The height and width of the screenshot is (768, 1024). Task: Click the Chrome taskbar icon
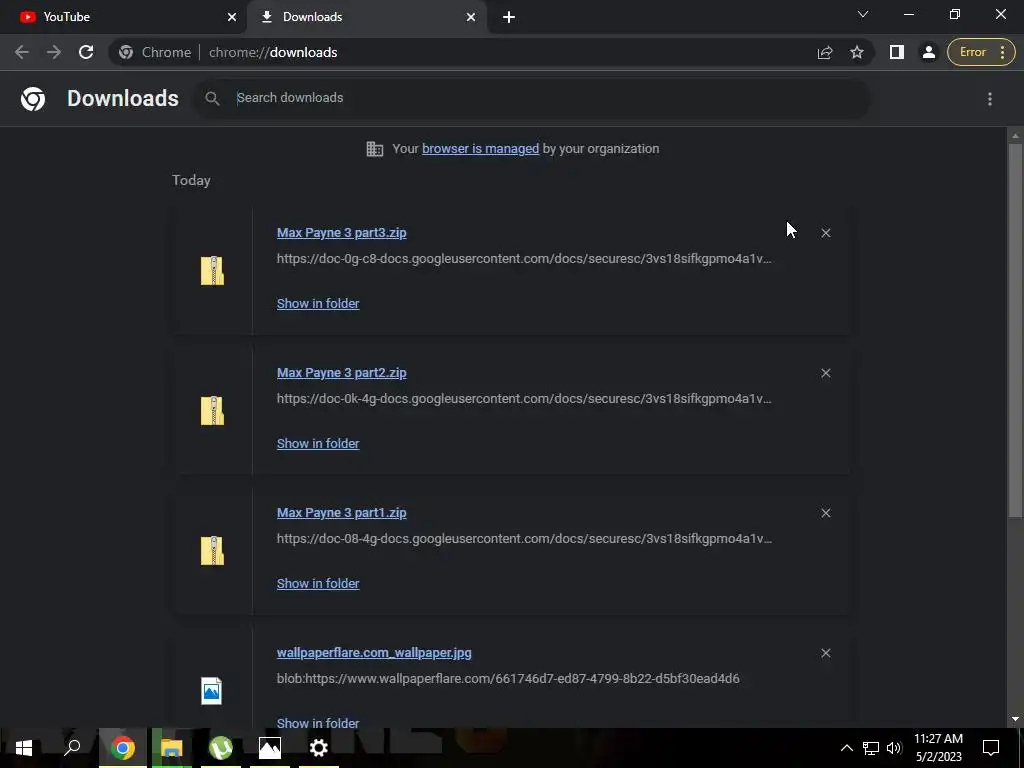(x=122, y=748)
